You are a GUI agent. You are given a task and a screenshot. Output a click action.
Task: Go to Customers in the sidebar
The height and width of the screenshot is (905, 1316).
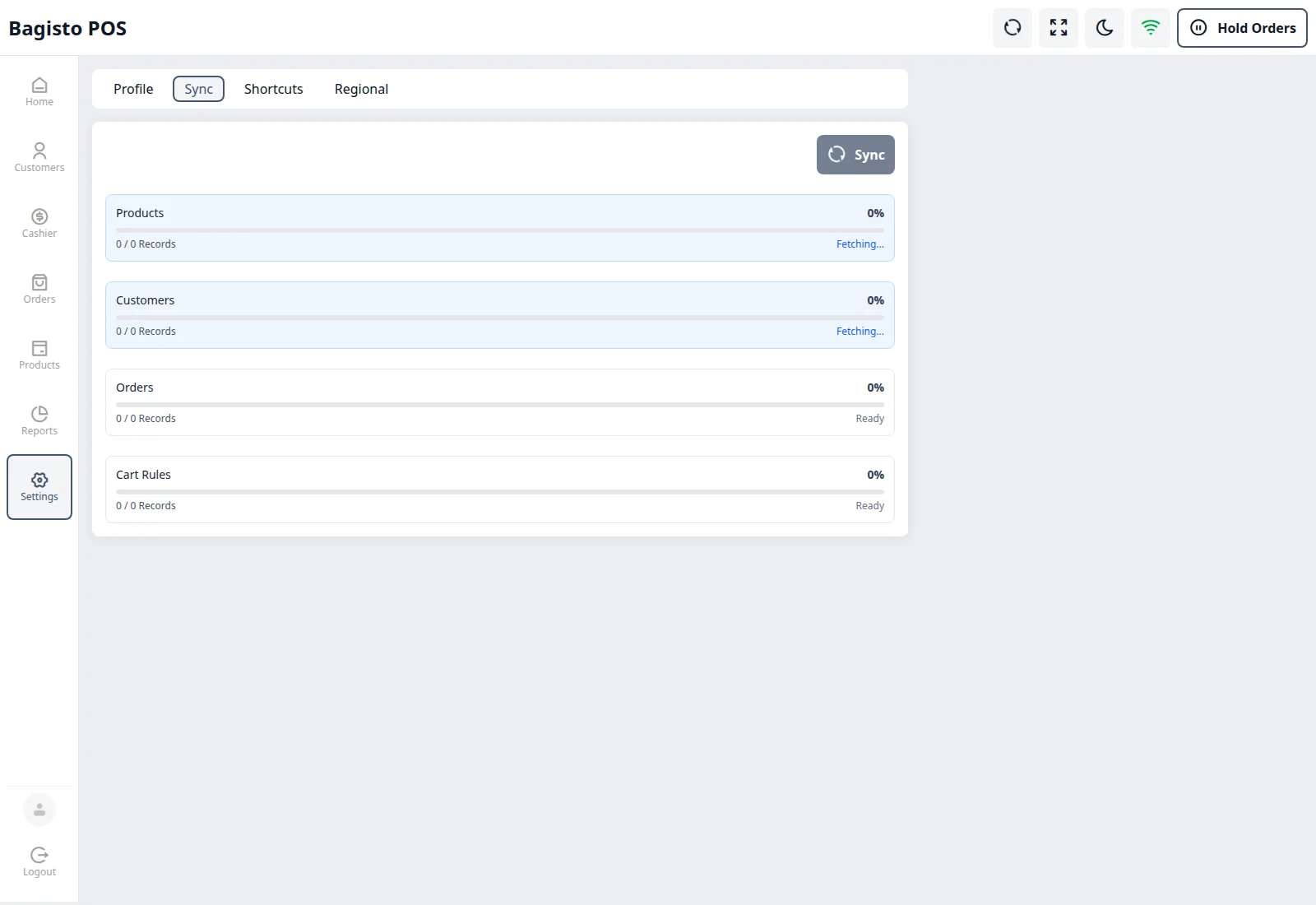pyautogui.click(x=39, y=158)
